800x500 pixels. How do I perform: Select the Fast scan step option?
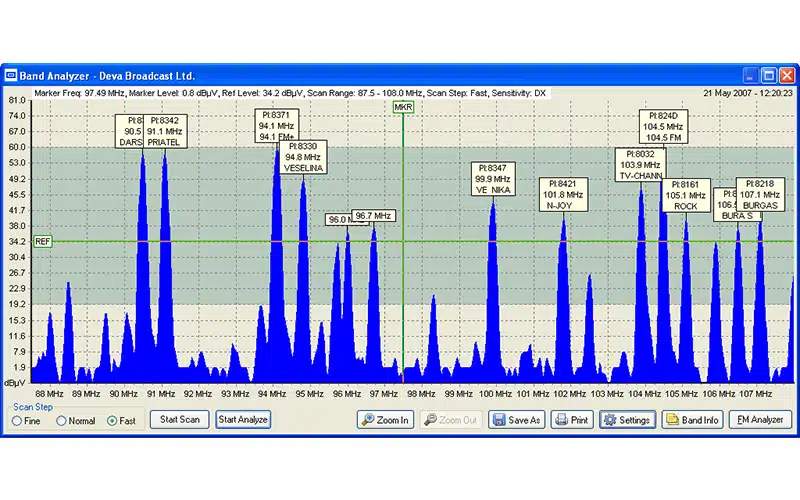point(121,421)
